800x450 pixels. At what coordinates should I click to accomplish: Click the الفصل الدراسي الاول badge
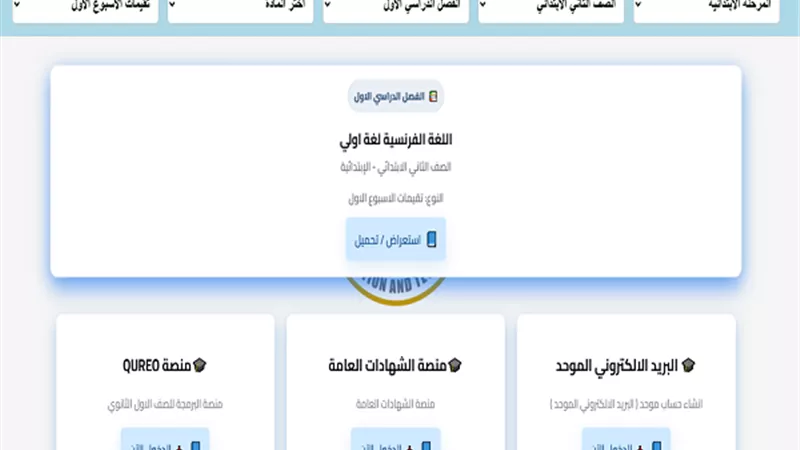coord(396,96)
